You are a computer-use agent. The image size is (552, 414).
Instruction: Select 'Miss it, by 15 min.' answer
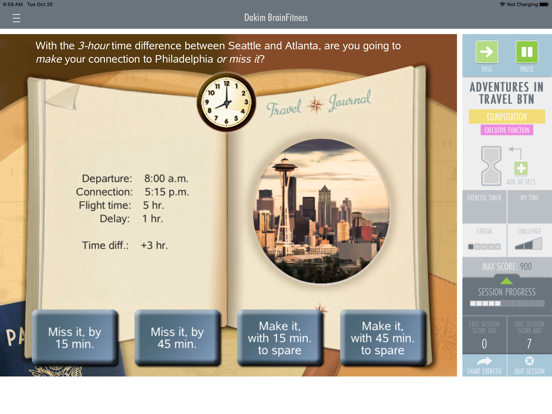click(x=75, y=338)
